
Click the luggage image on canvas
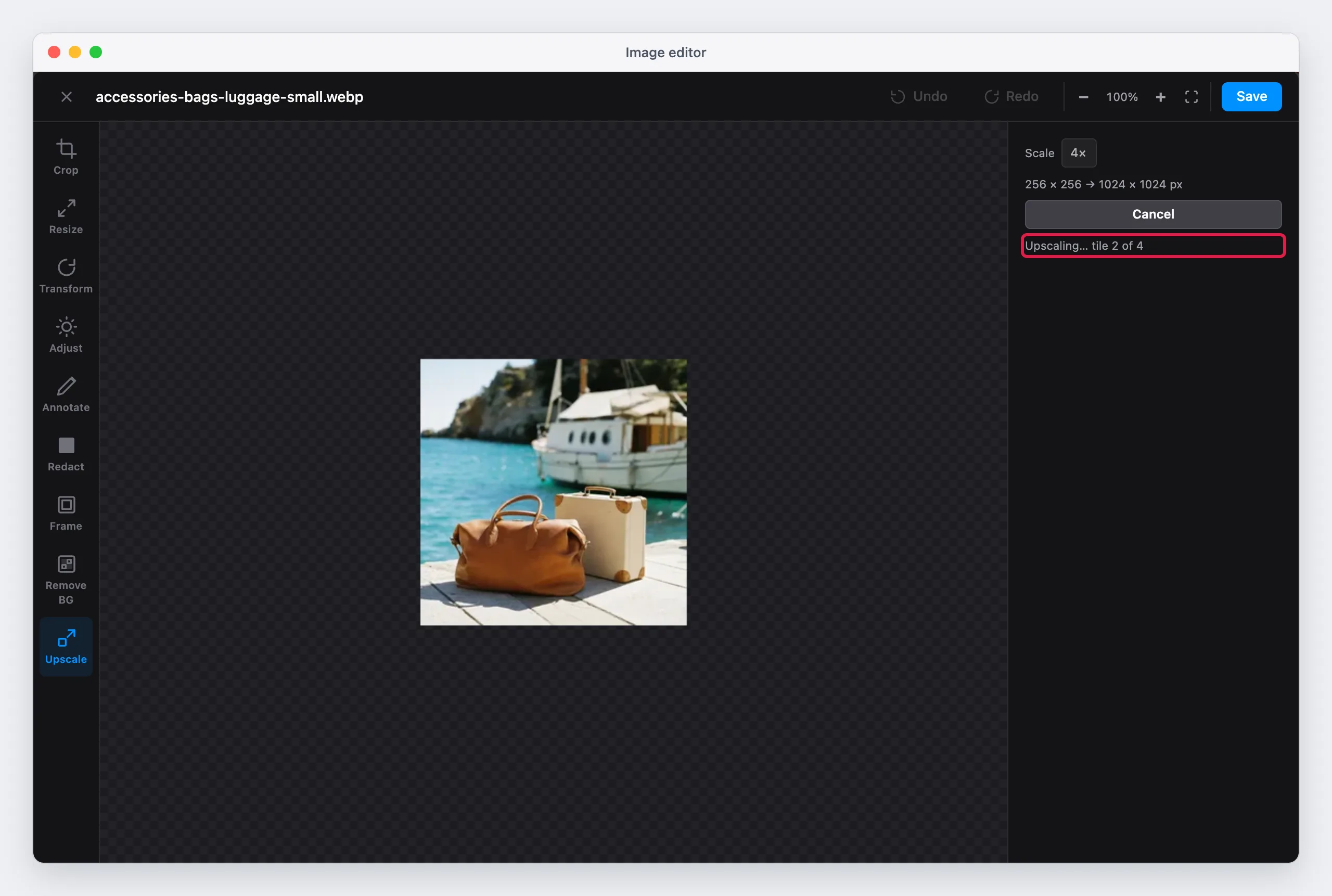[553, 492]
